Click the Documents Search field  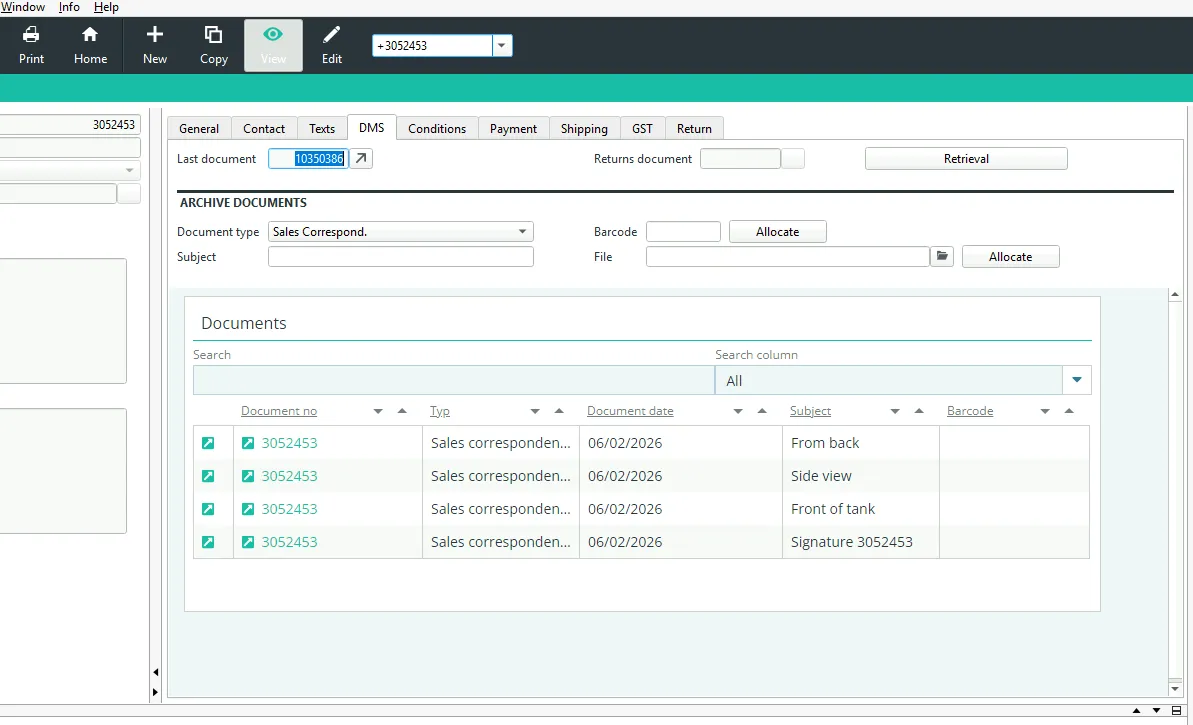point(453,380)
